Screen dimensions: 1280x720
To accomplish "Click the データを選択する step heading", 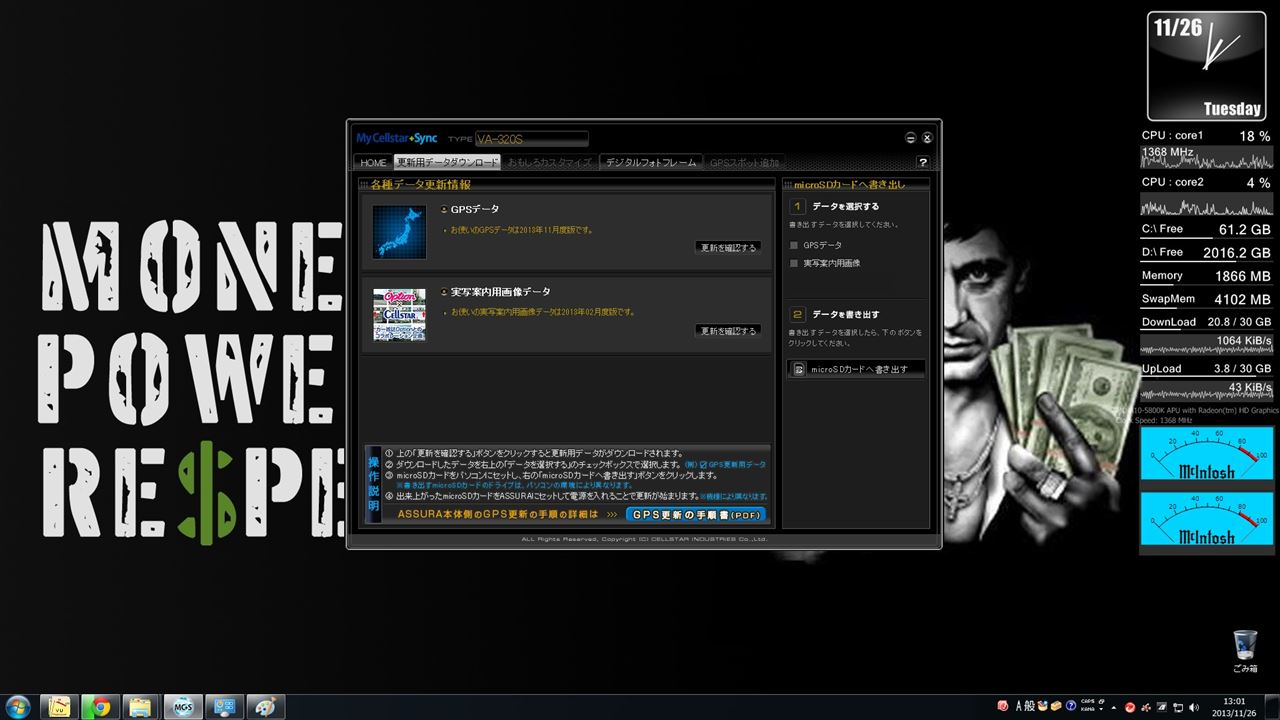I will click(x=845, y=206).
